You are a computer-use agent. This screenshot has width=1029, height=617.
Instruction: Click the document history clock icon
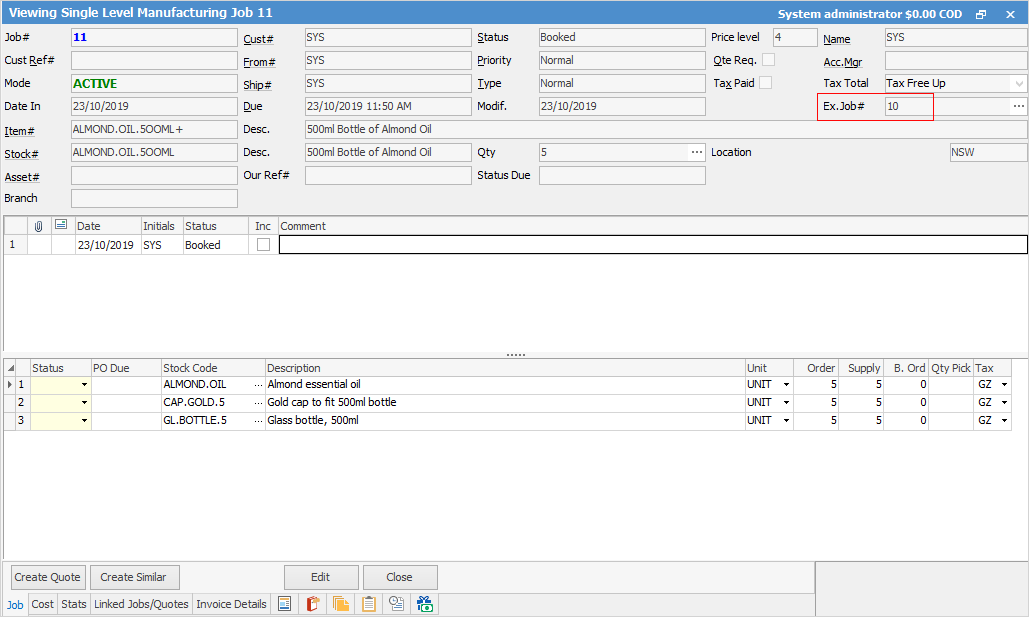pos(396,604)
